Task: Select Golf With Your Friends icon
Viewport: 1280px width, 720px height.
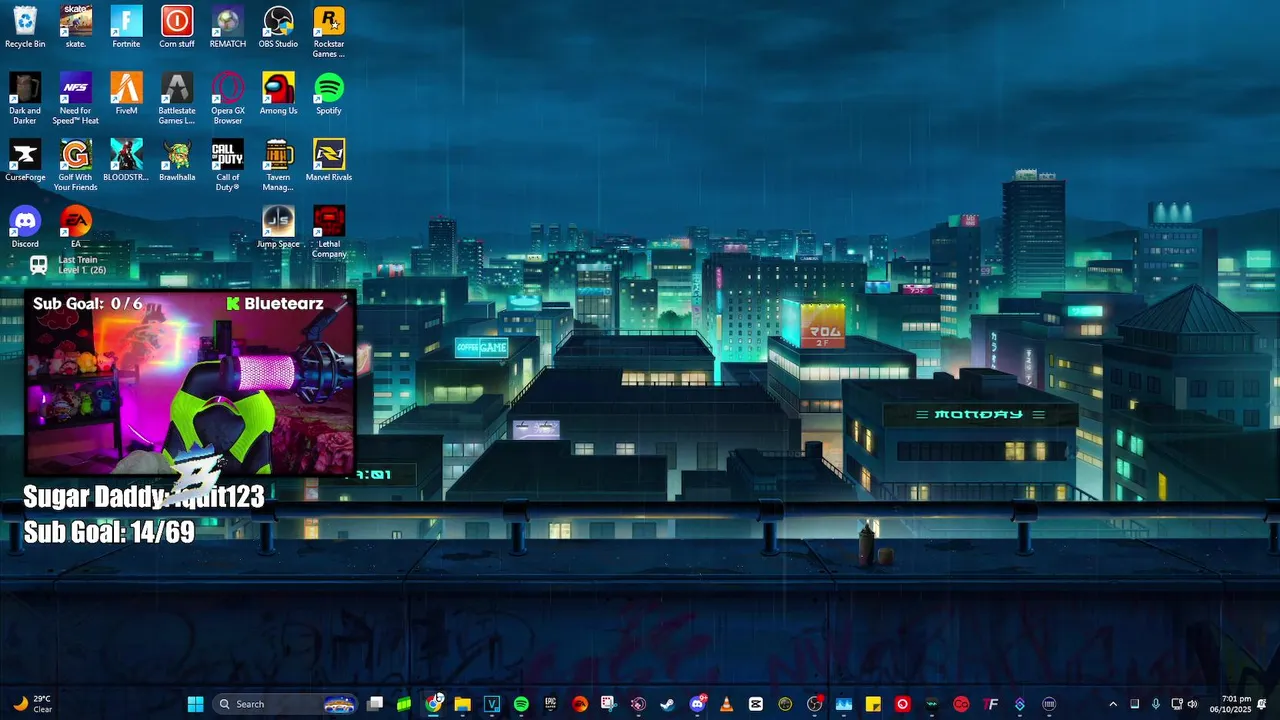Action: [x=76, y=165]
